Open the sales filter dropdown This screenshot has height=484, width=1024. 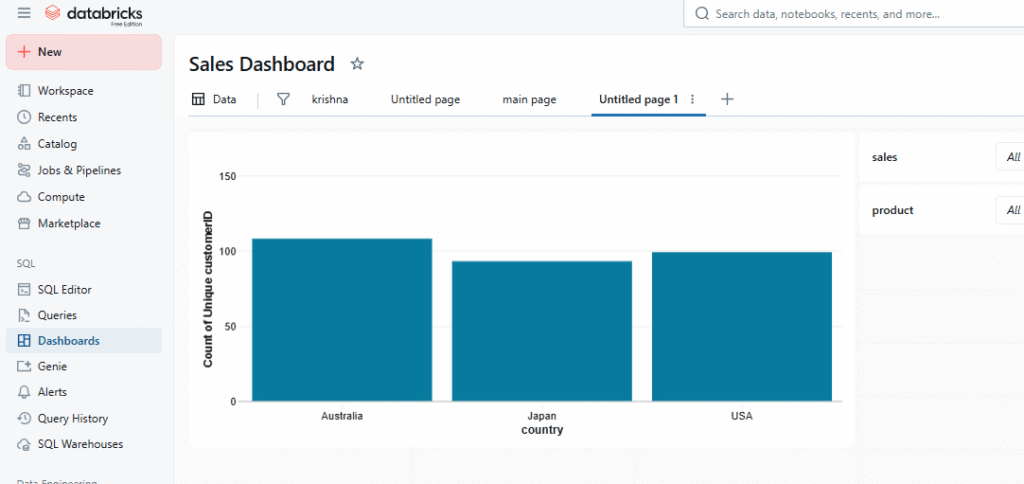click(x=1008, y=157)
